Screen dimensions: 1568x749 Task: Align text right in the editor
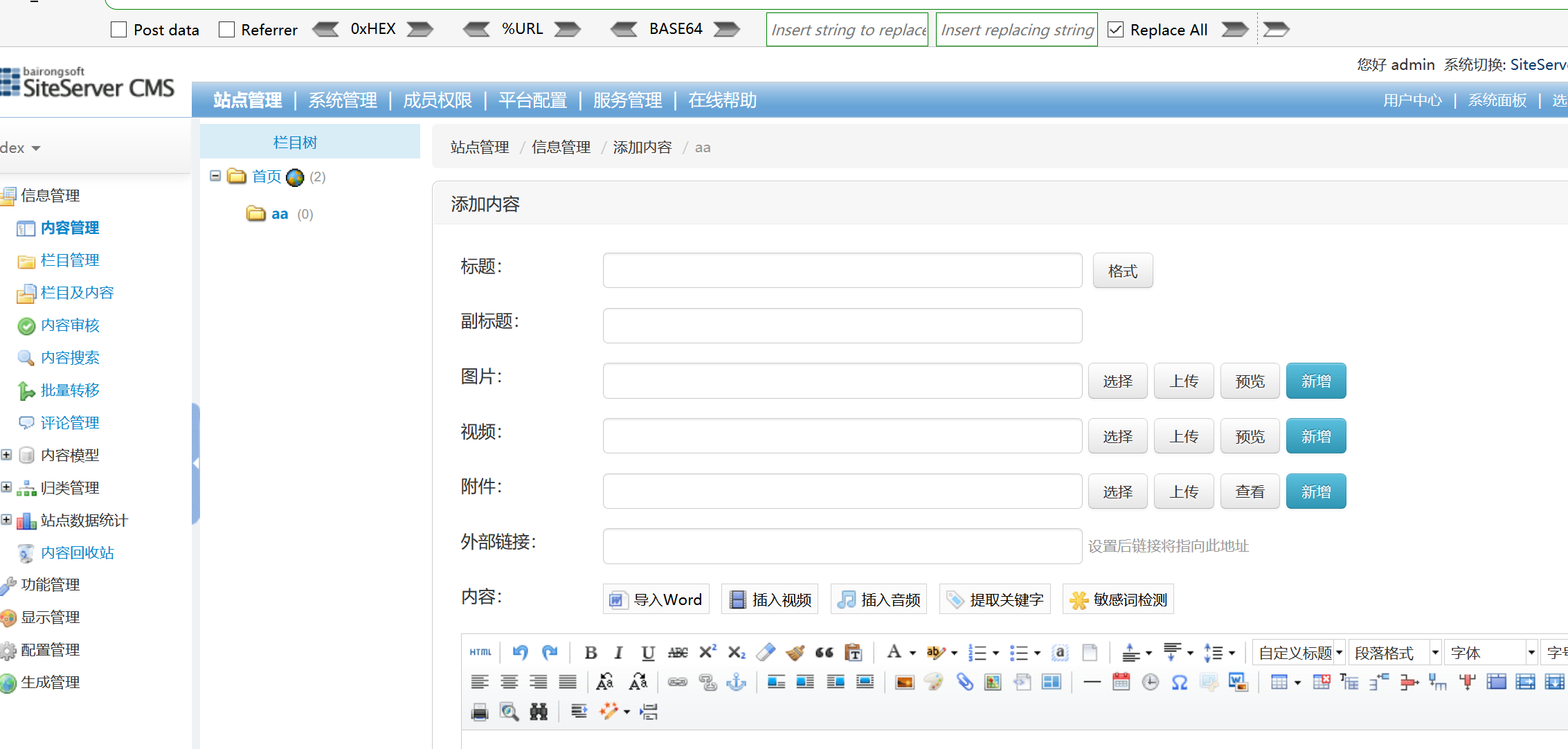(x=539, y=682)
